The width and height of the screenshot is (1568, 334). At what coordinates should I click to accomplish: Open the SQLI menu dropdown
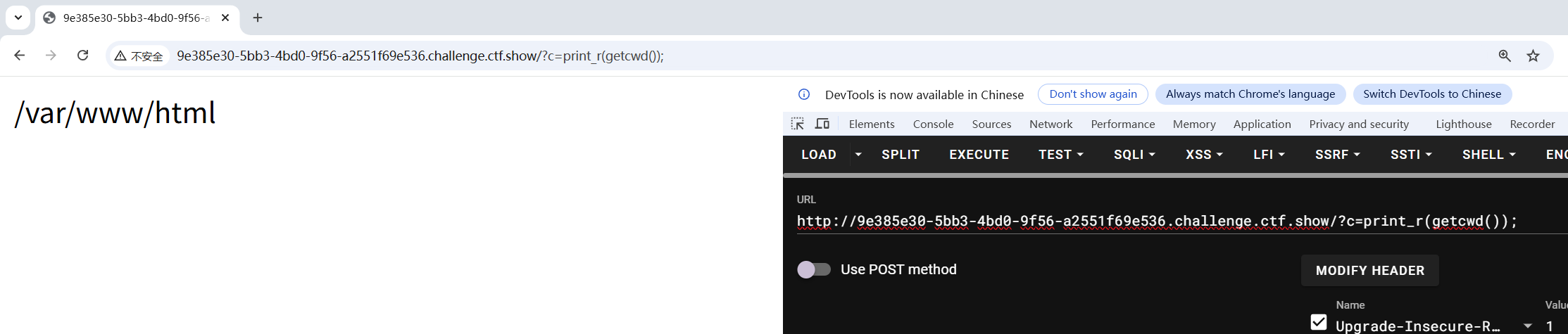click(1134, 154)
